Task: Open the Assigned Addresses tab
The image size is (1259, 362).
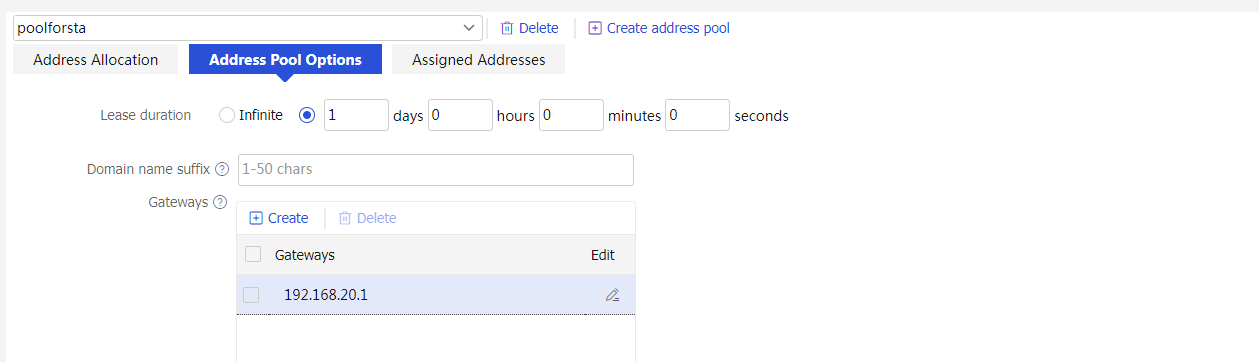Action: click(x=479, y=60)
